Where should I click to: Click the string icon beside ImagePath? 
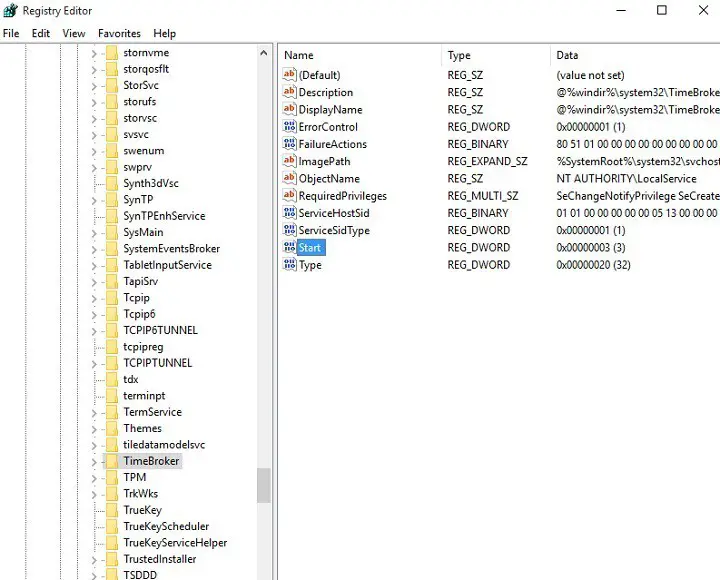click(289, 161)
